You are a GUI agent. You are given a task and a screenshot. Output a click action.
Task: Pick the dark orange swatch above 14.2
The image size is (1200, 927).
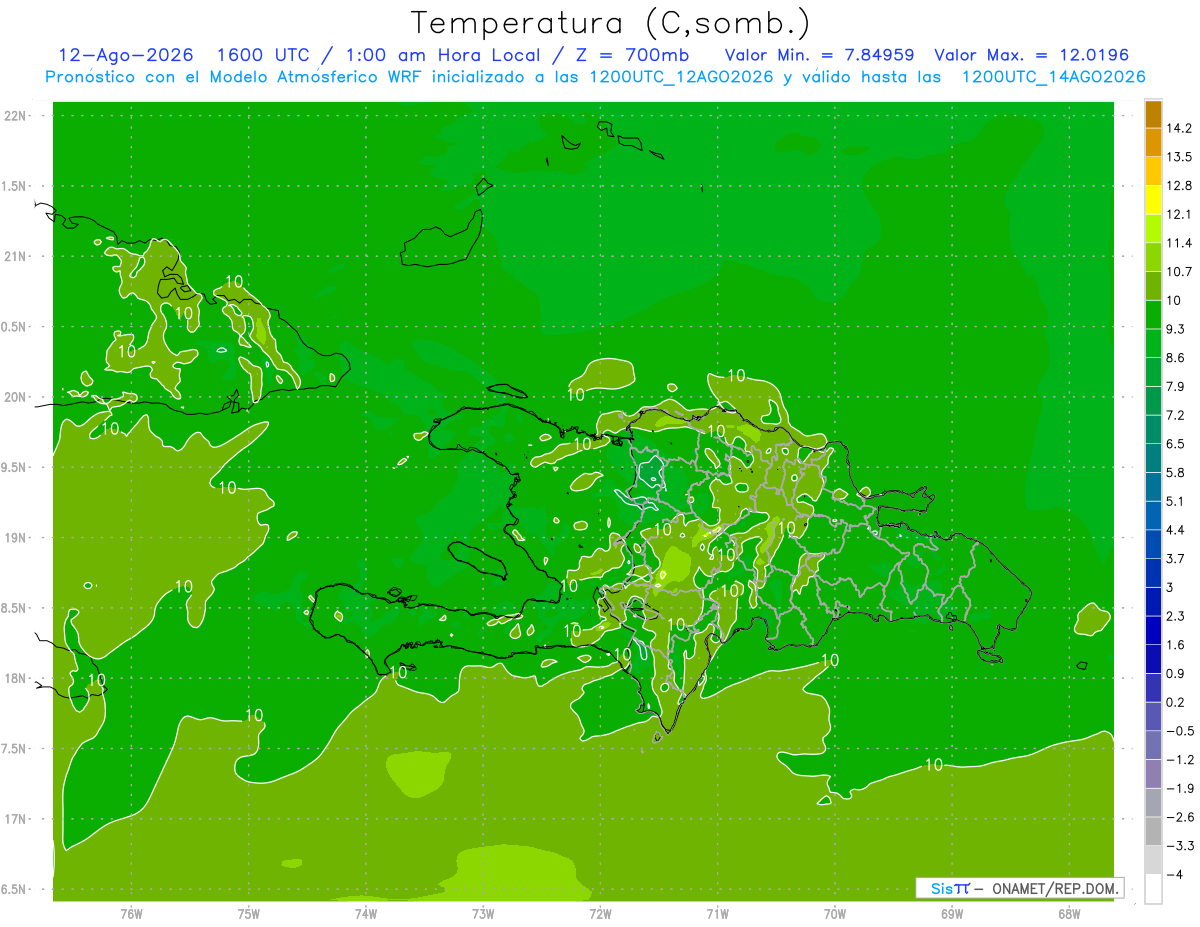1153,114
